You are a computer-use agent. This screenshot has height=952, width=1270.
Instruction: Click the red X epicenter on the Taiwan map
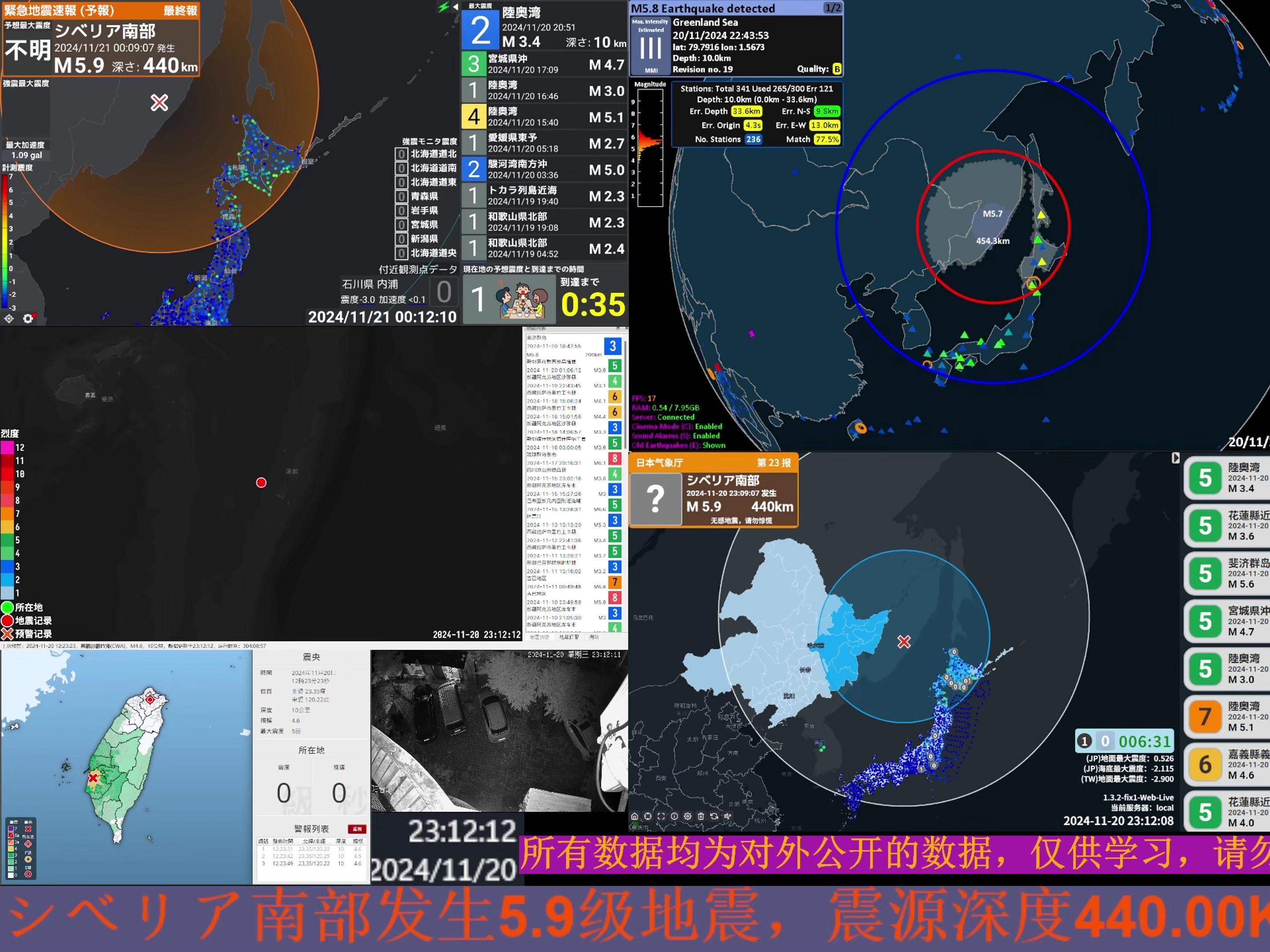point(93,778)
